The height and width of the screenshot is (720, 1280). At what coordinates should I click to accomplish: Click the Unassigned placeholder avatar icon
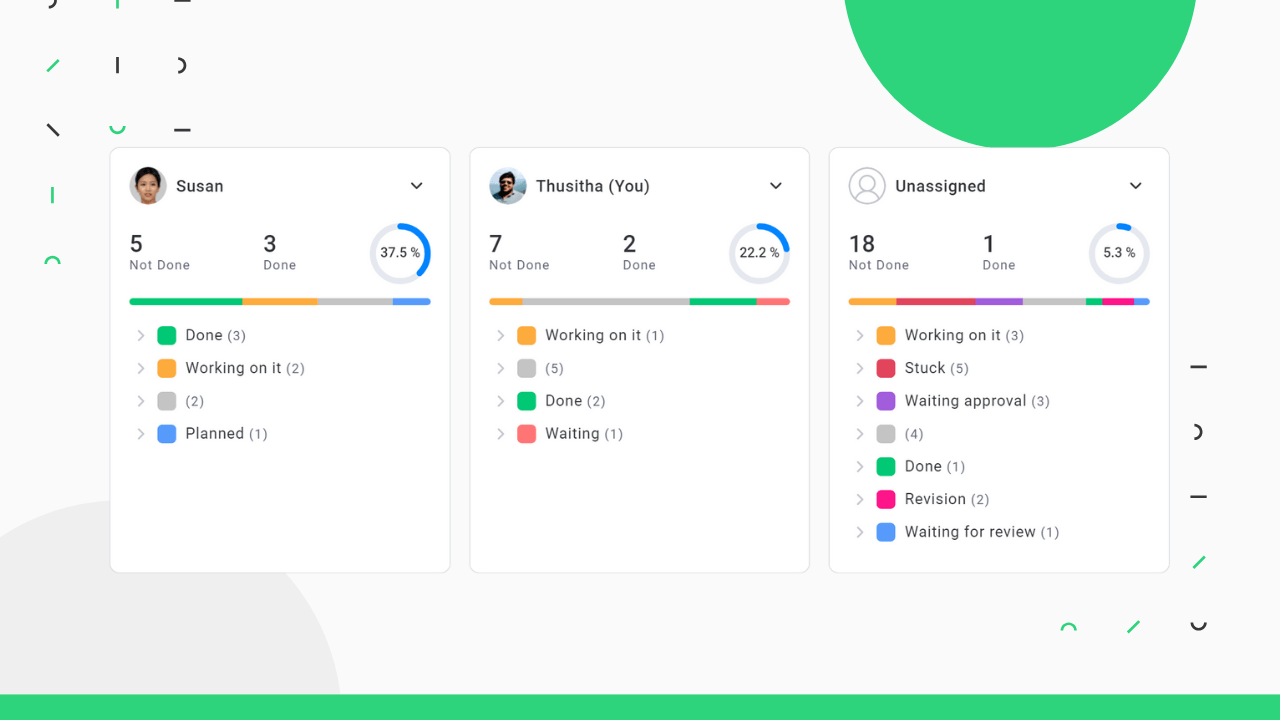click(x=867, y=186)
